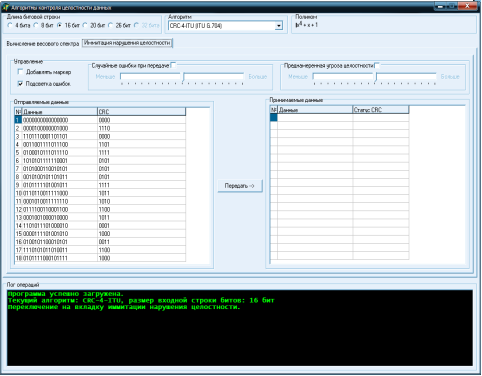
Task: Select the CRC cell of row 9
Action: [x=141, y=185]
